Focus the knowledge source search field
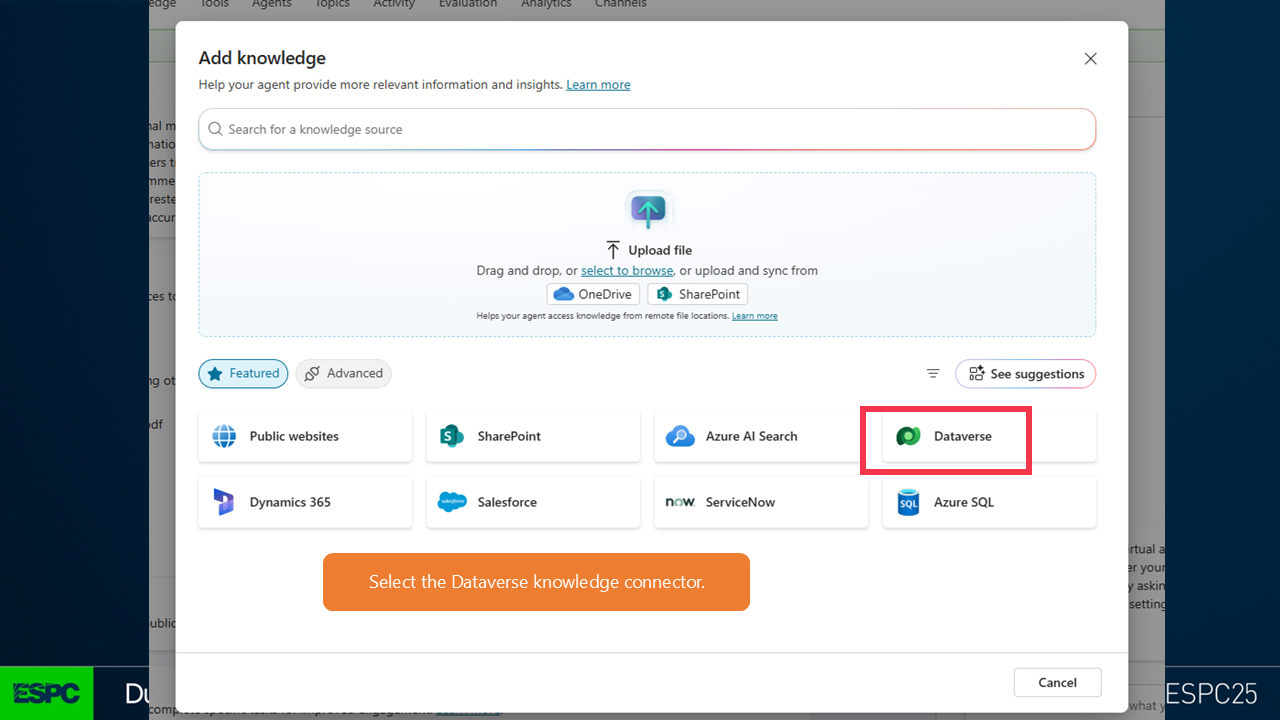The image size is (1280, 720). [x=647, y=130]
